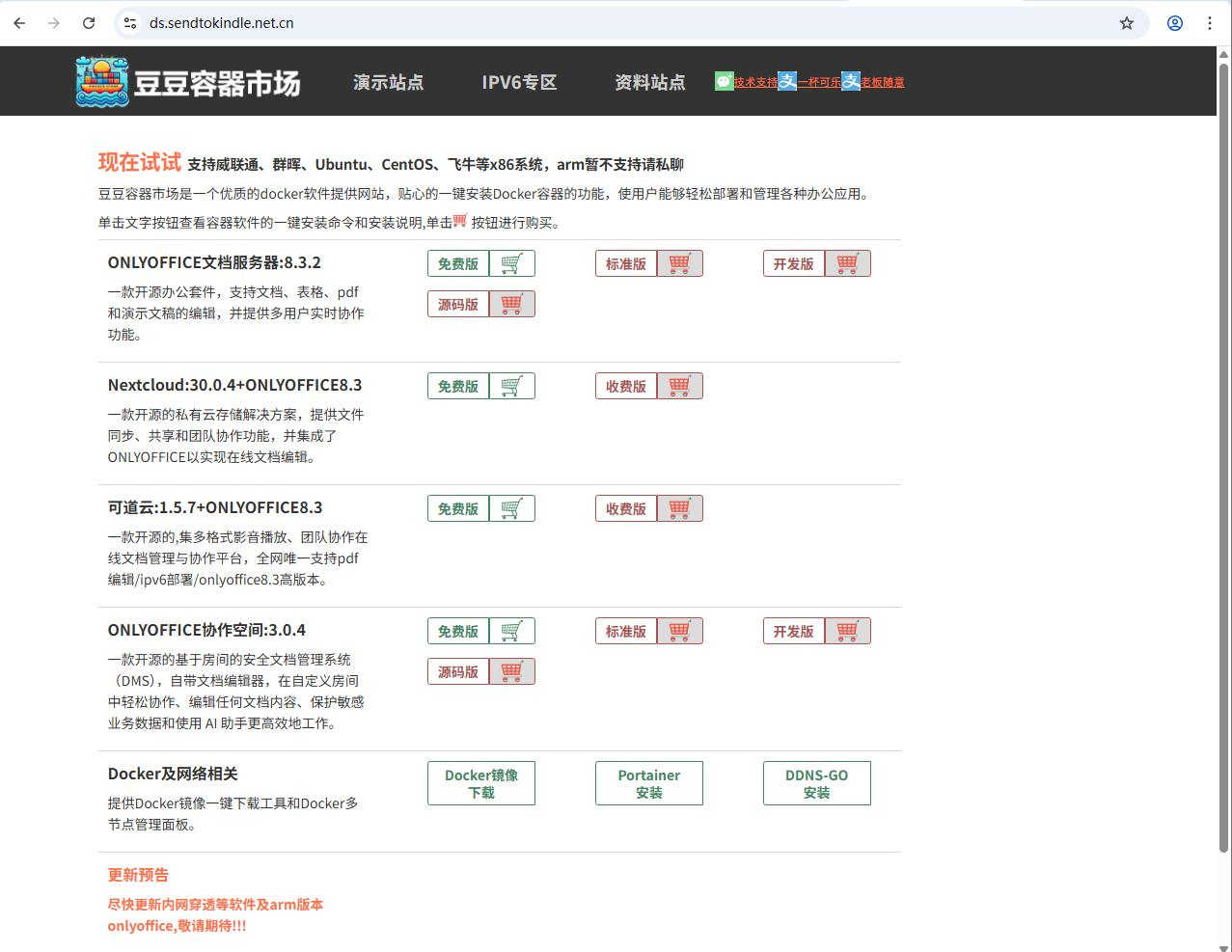Click cart icon next to 可道云 收费版

point(680,508)
